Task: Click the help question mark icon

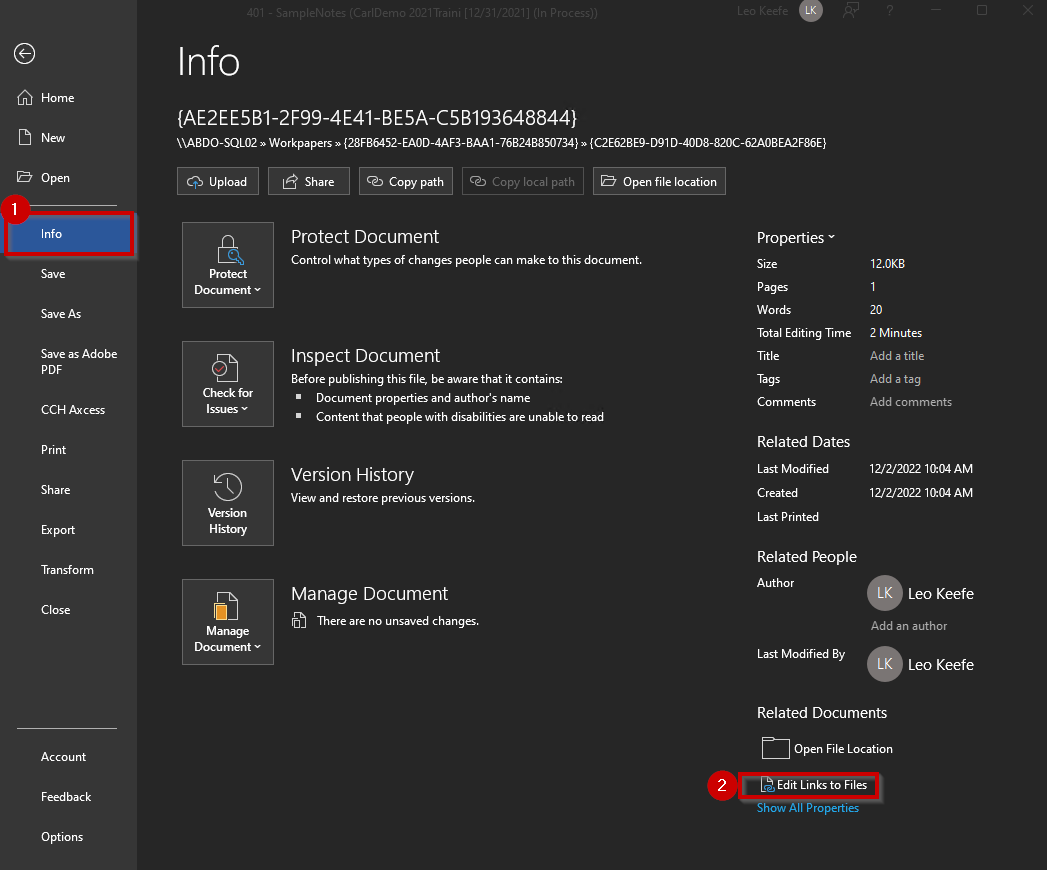Action: pyautogui.click(x=889, y=10)
